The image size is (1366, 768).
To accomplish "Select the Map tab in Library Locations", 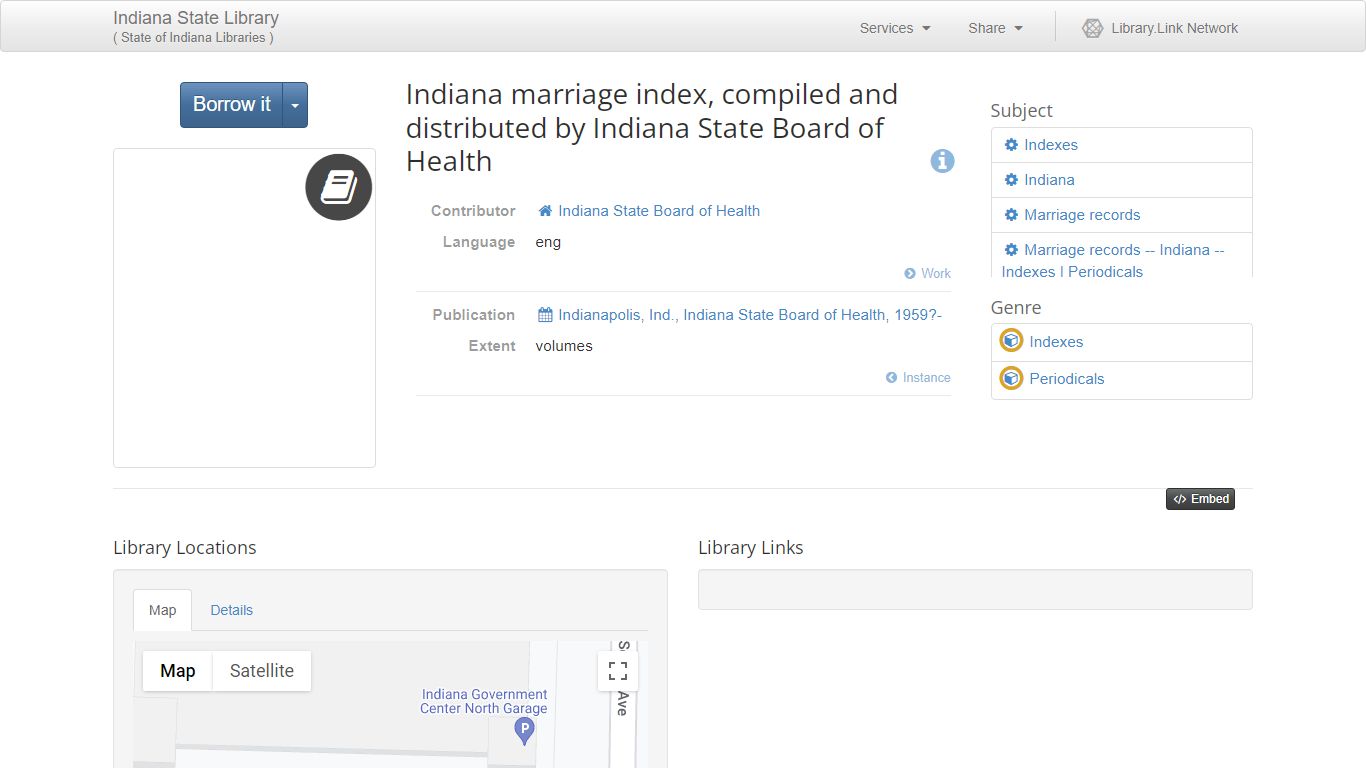I will [x=162, y=610].
